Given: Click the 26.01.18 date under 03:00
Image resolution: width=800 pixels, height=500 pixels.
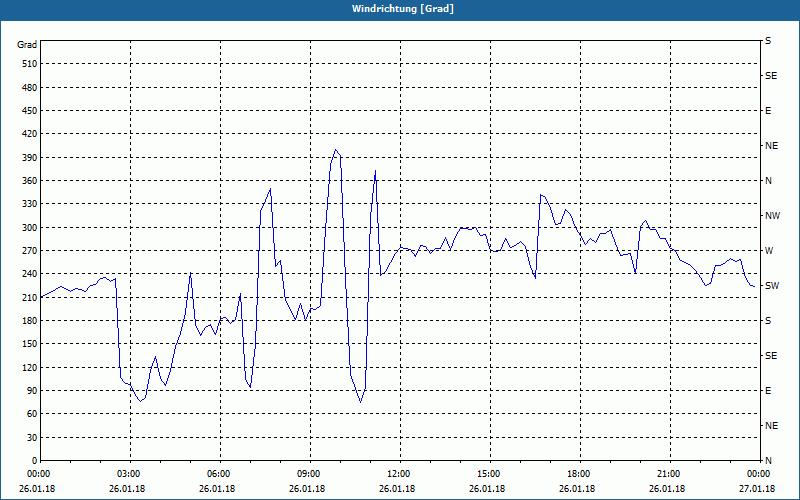Looking at the screenshot, I should click(x=127, y=489).
